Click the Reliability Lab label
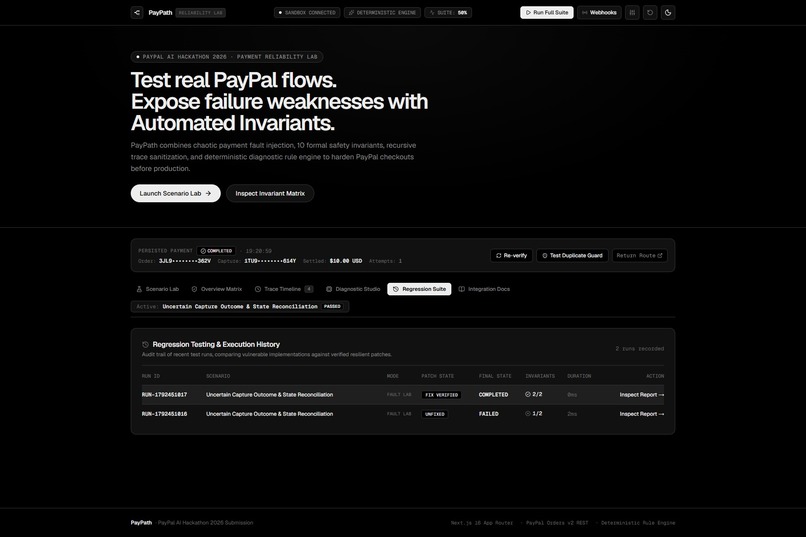The width and height of the screenshot is (806, 537). tap(200, 13)
